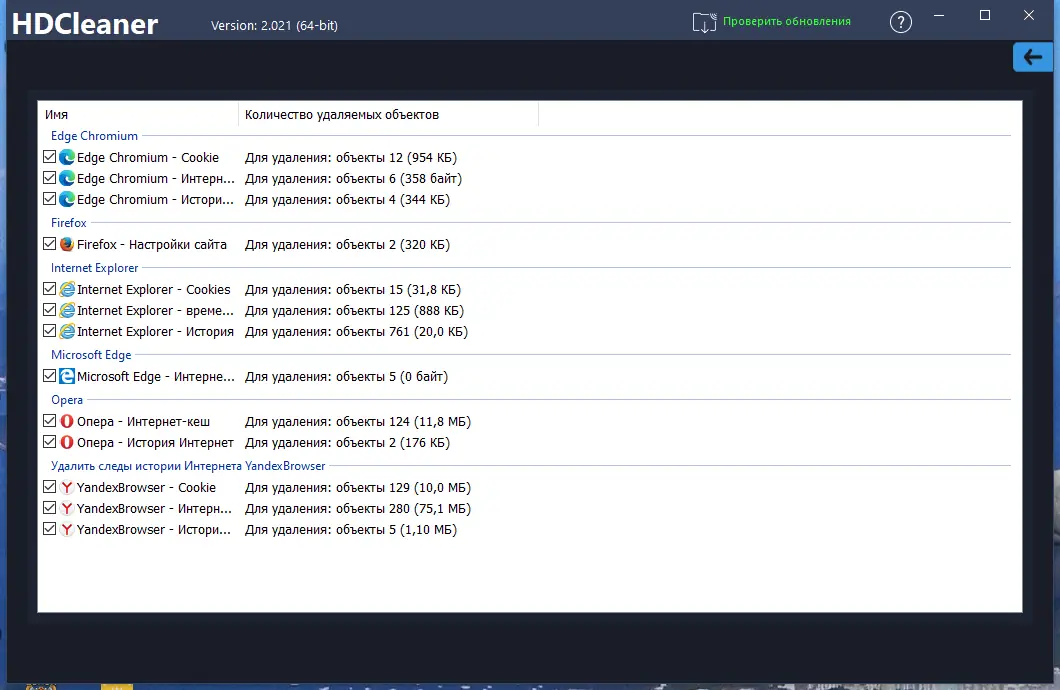Click the Edge Chromium Cookie browser icon
This screenshot has height=690, width=1060.
click(67, 157)
